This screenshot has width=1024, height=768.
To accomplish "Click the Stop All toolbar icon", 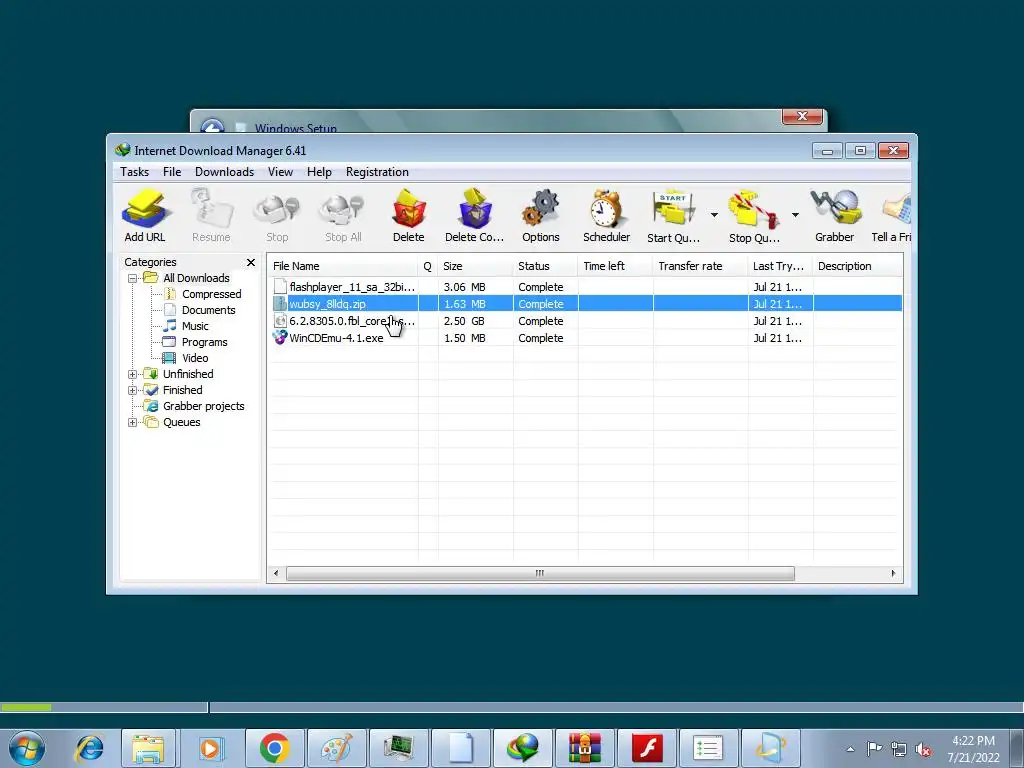I will [x=343, y=216].
